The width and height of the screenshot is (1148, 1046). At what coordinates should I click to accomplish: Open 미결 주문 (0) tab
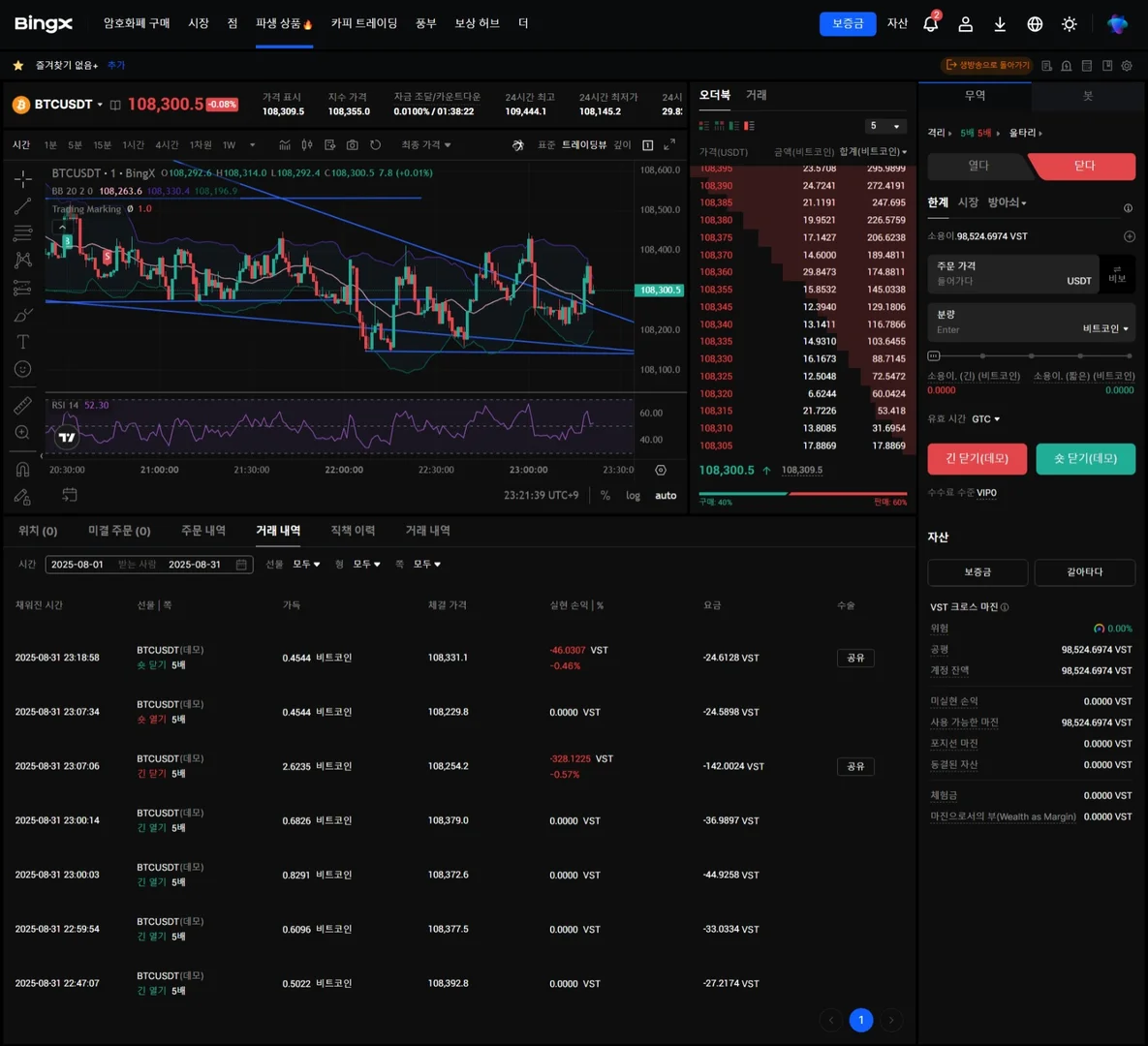(119, 531)
